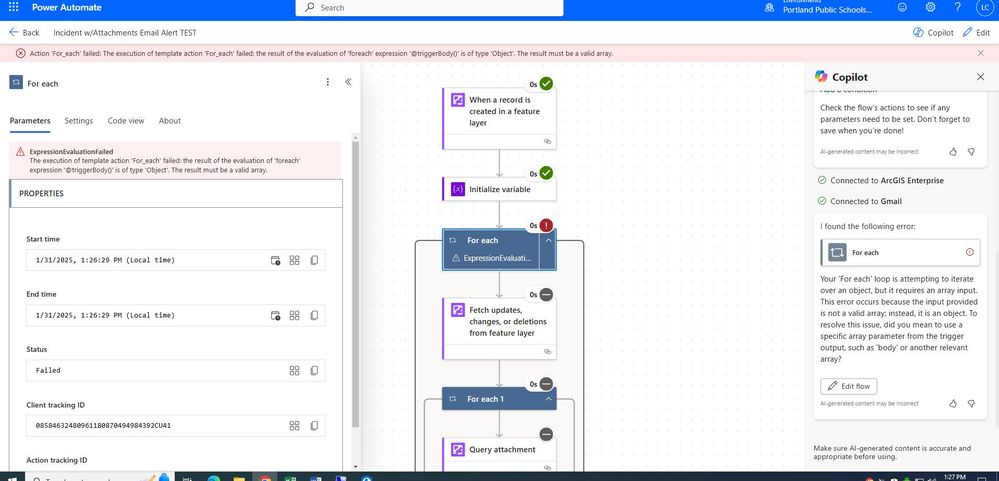Close the Copilot side panel
999x481 pixels.
pos(981,76)
